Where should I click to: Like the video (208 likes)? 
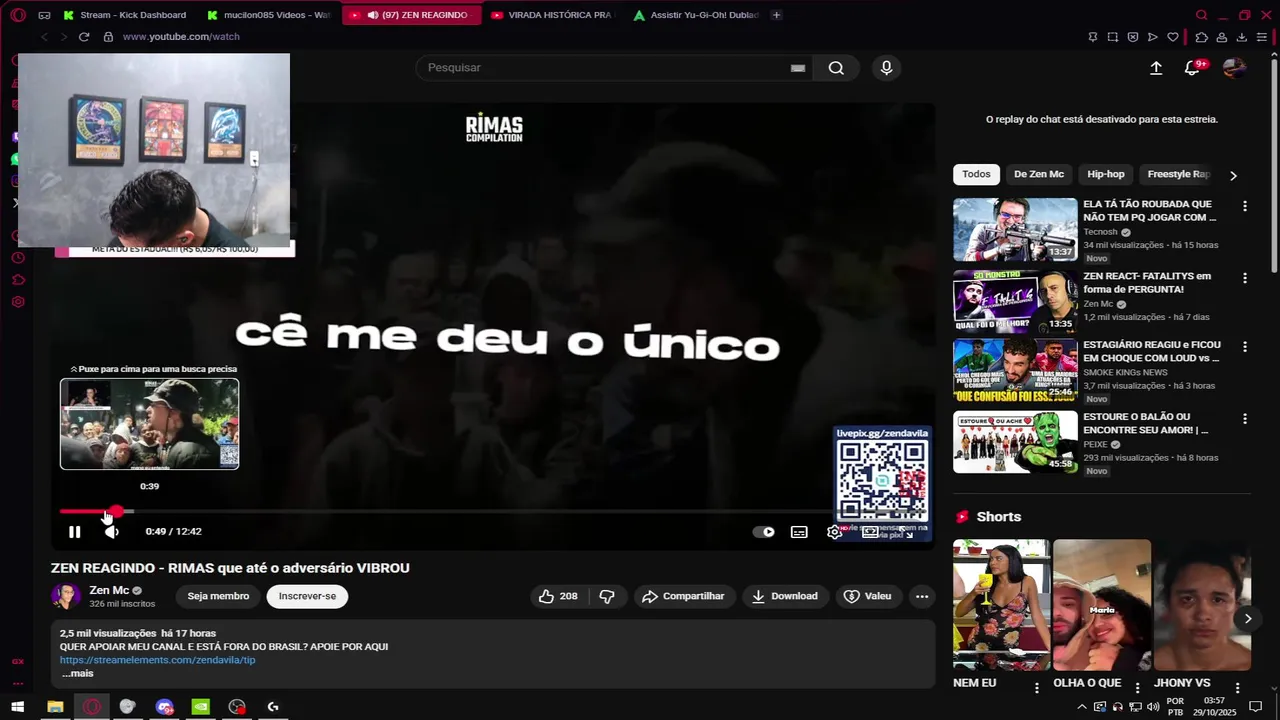558,596
